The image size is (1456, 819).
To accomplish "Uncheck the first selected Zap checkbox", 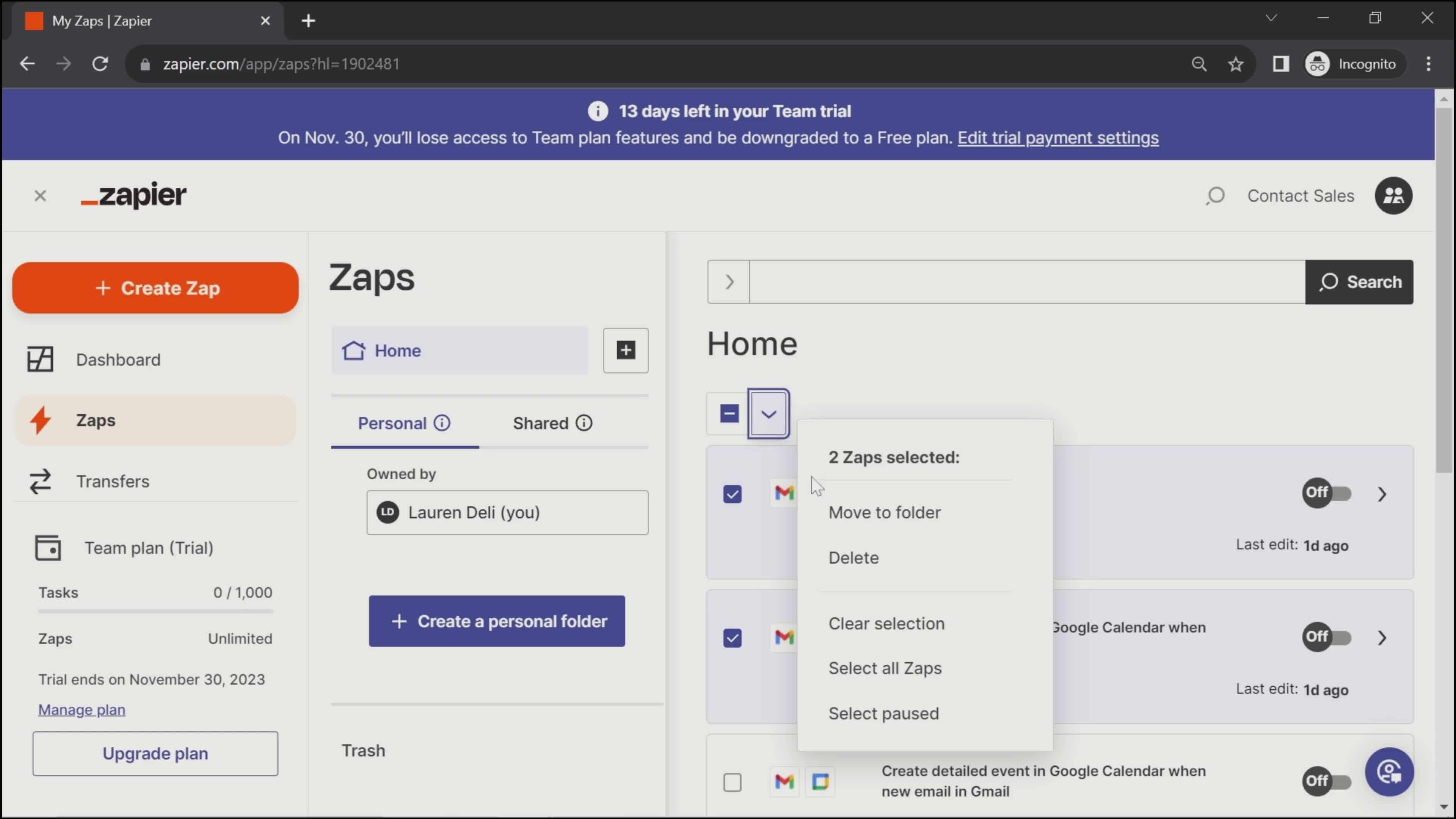I will [732, 494].
